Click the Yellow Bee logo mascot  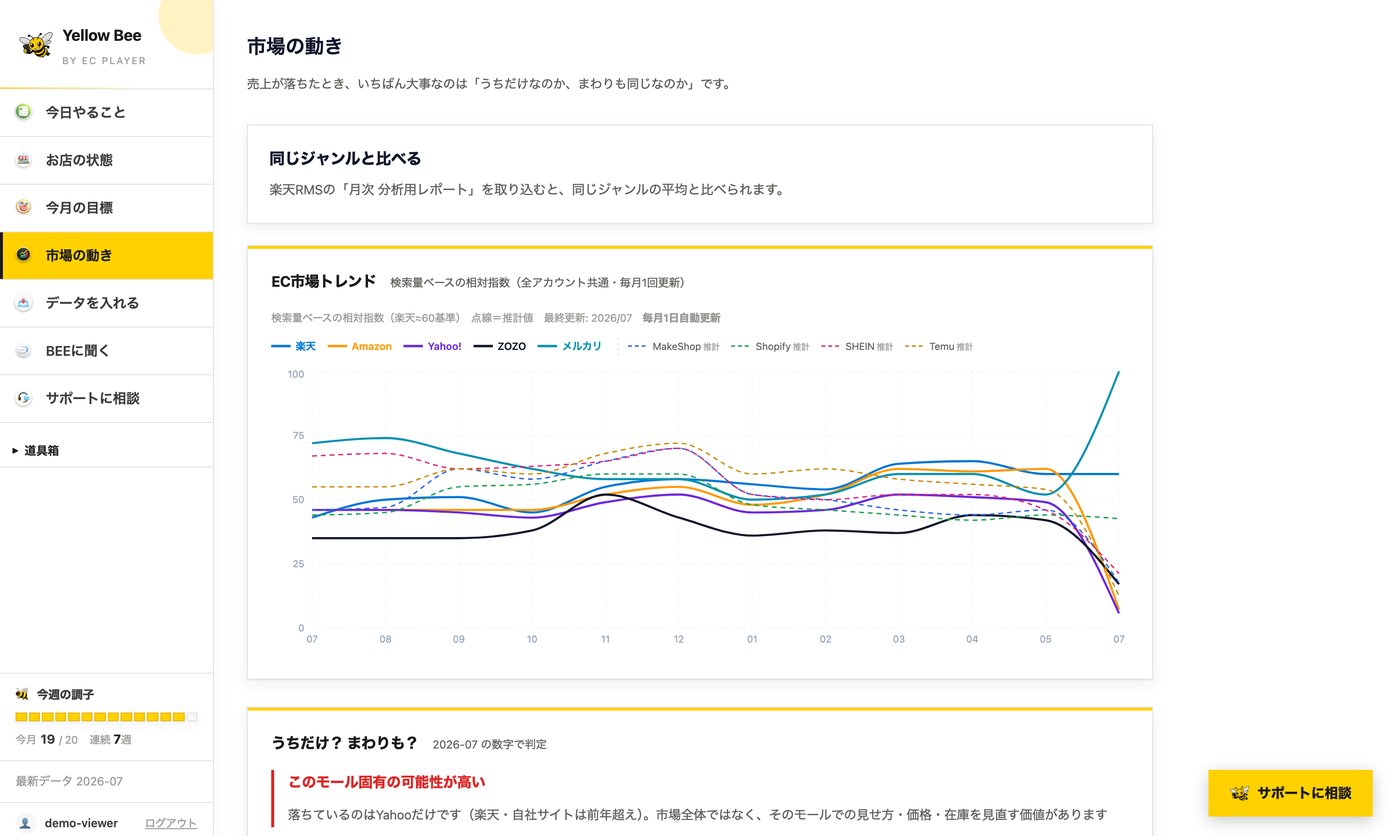(35, 44)
